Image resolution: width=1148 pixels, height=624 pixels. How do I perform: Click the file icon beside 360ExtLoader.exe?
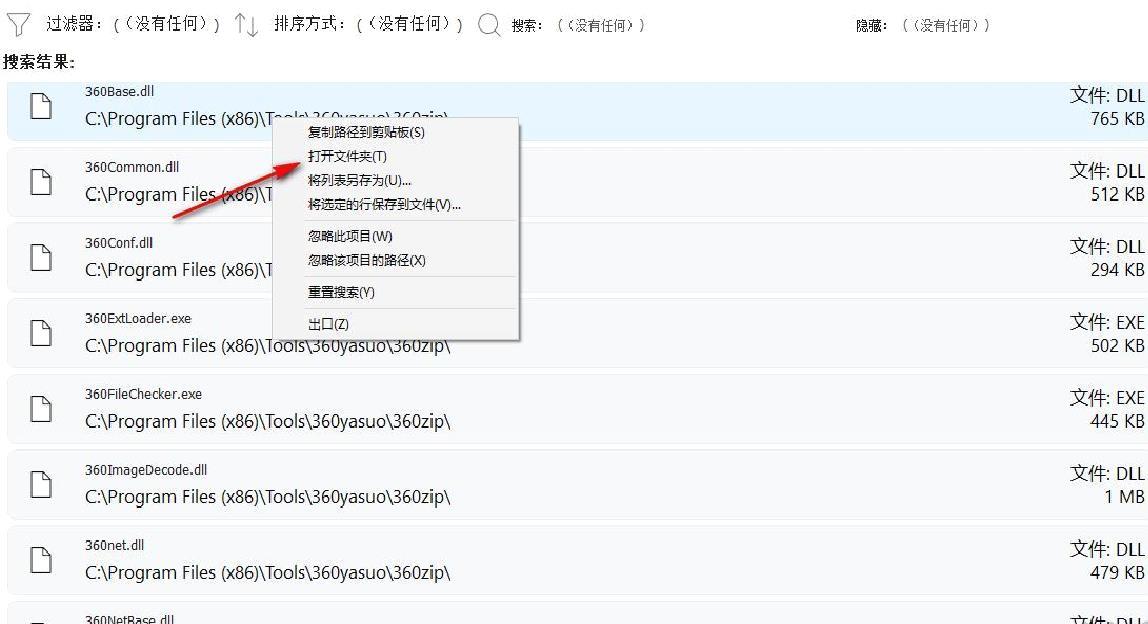(x=41, y=333)
